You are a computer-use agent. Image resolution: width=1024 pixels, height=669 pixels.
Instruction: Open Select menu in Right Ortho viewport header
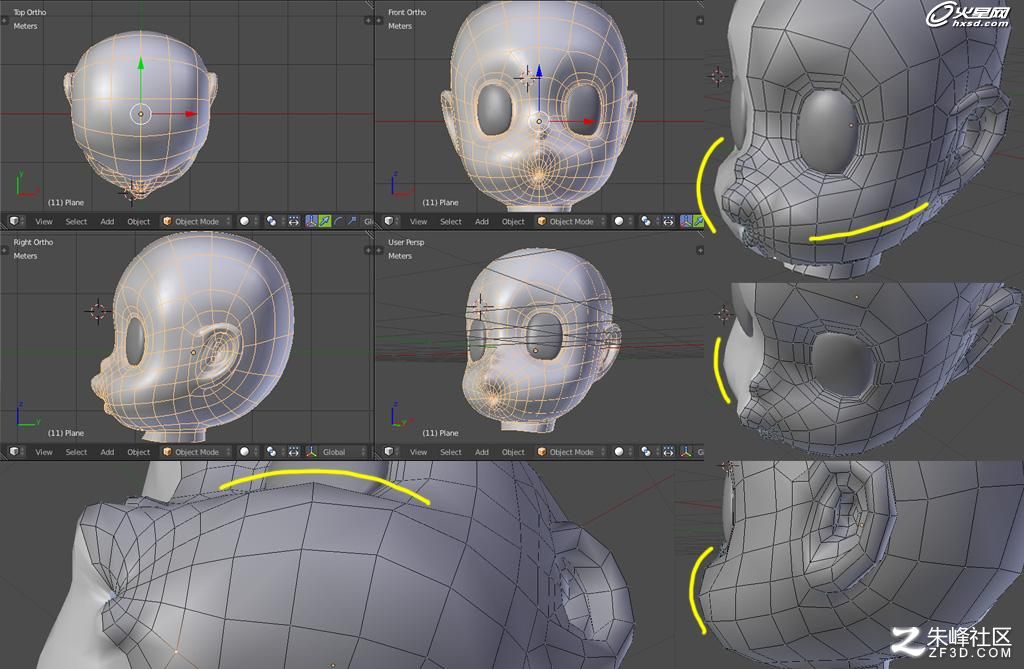point(76,451)
